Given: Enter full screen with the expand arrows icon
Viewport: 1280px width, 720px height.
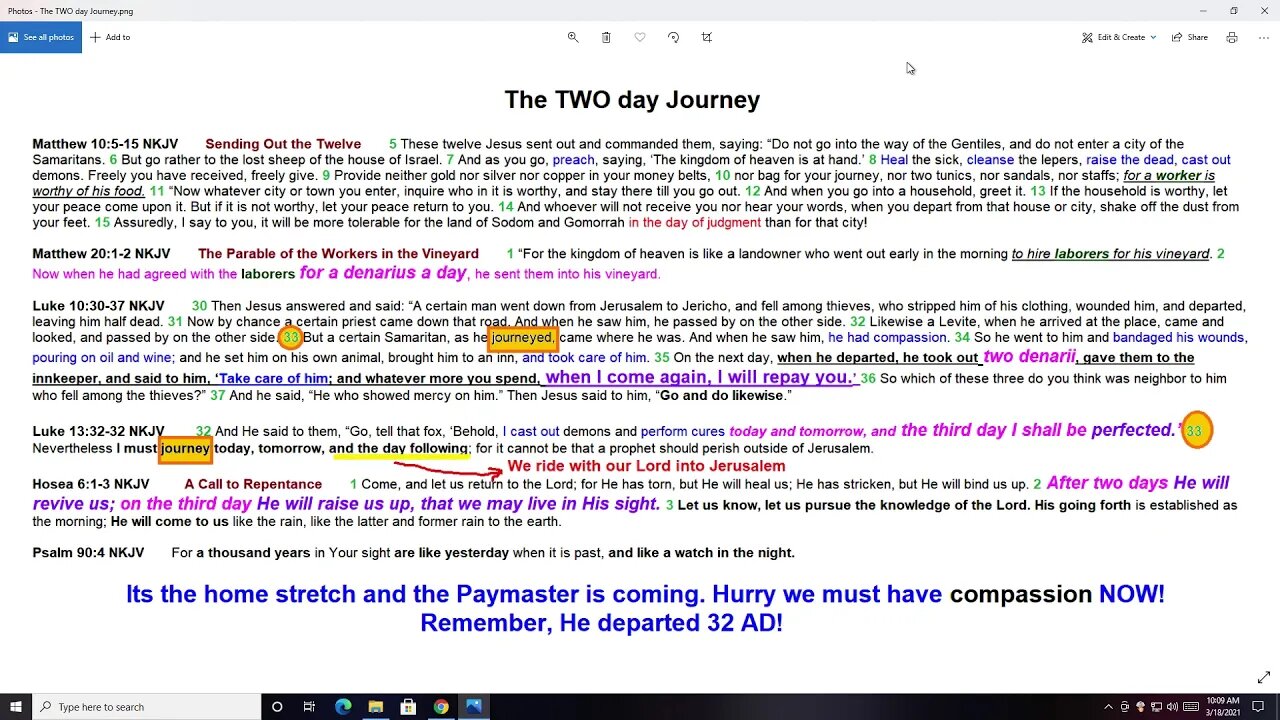Looking at the screenshot, I should (1264, 677).
